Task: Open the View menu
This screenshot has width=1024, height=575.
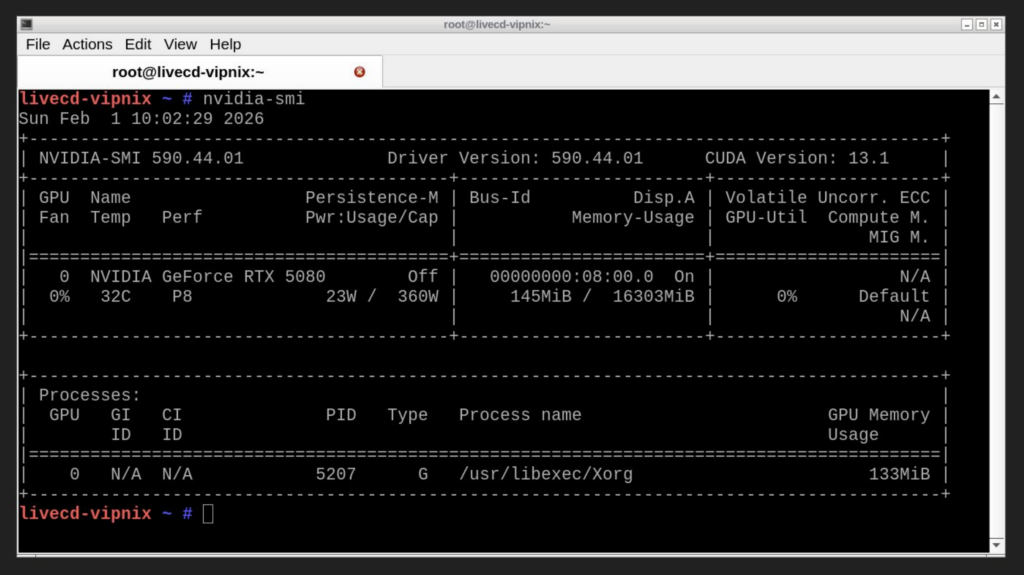Action: coord(180,44)
